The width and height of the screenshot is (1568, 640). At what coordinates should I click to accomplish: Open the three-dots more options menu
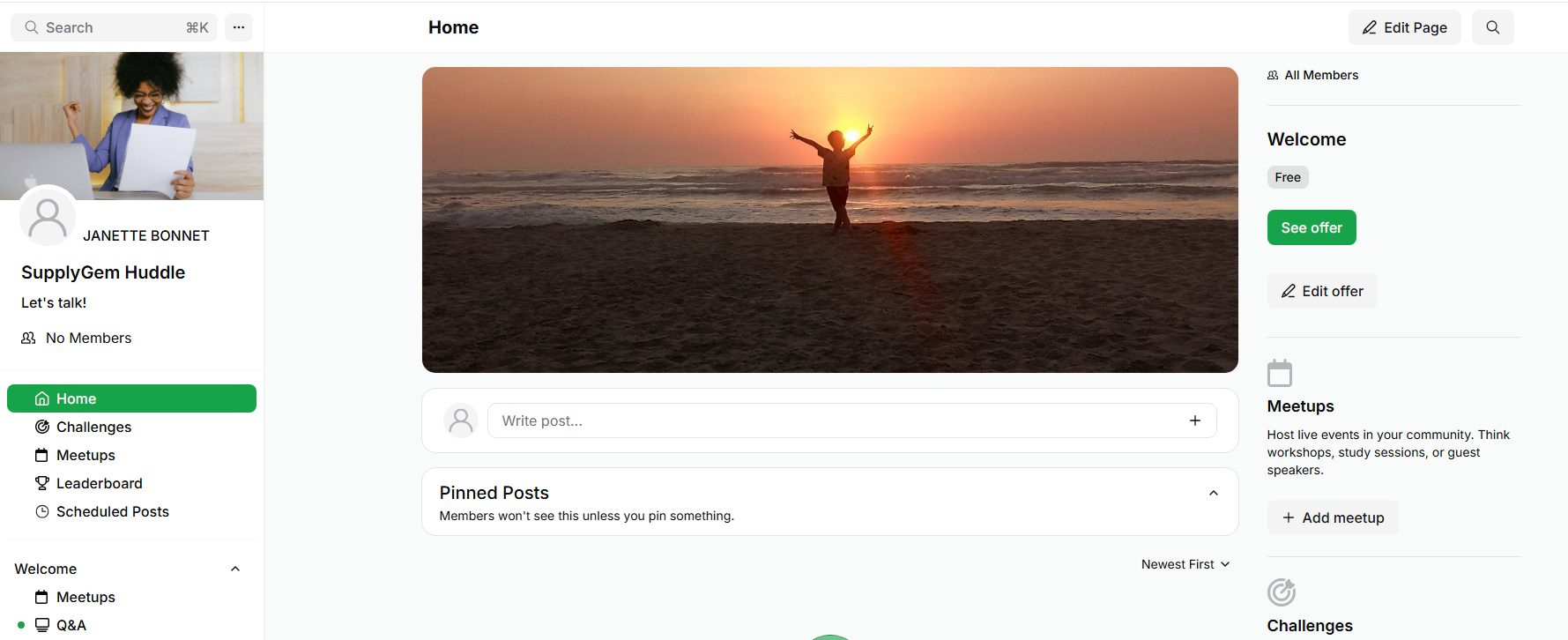tap(239, 27)
